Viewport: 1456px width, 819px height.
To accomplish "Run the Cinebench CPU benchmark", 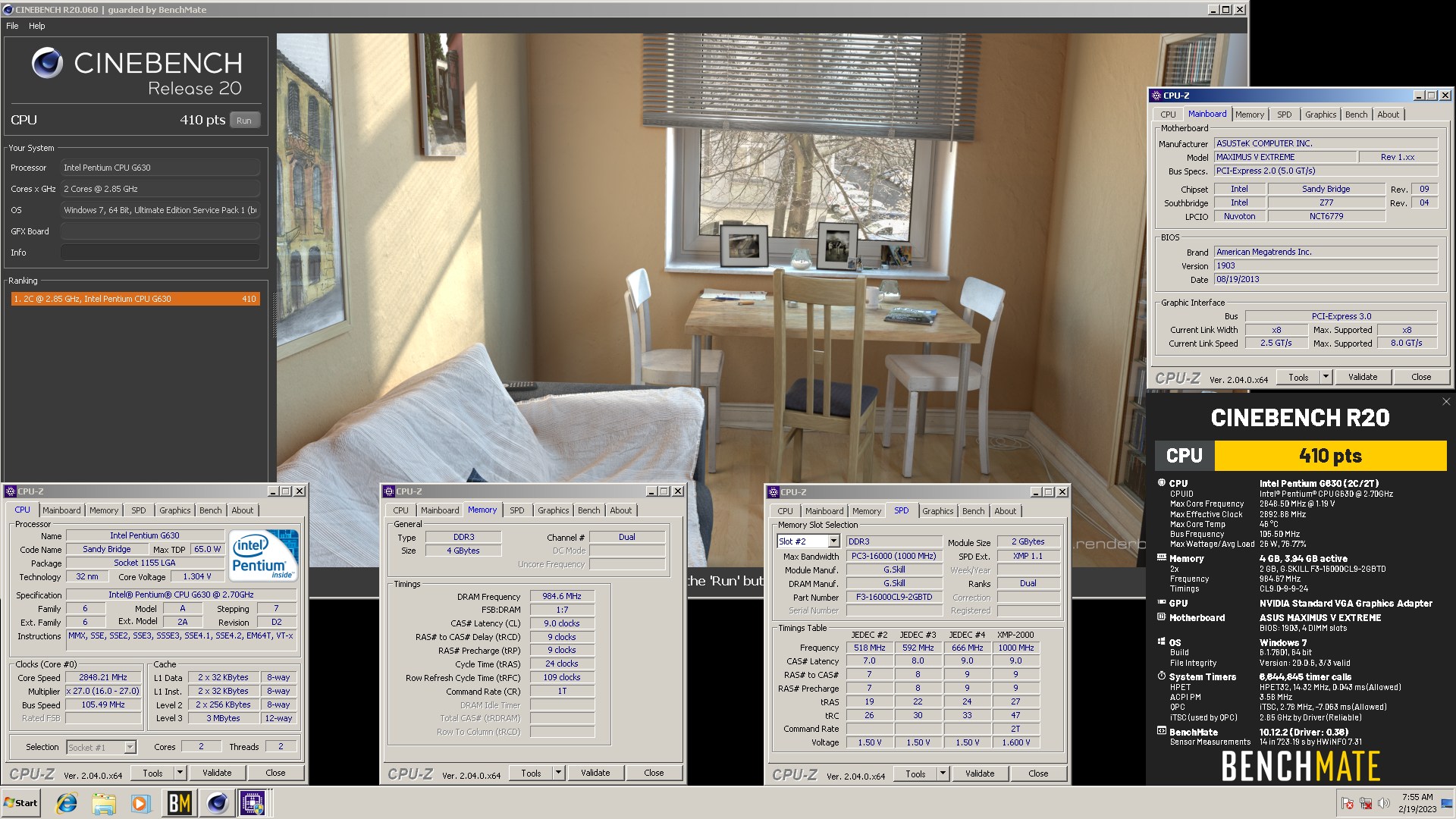I will (243, 120).
